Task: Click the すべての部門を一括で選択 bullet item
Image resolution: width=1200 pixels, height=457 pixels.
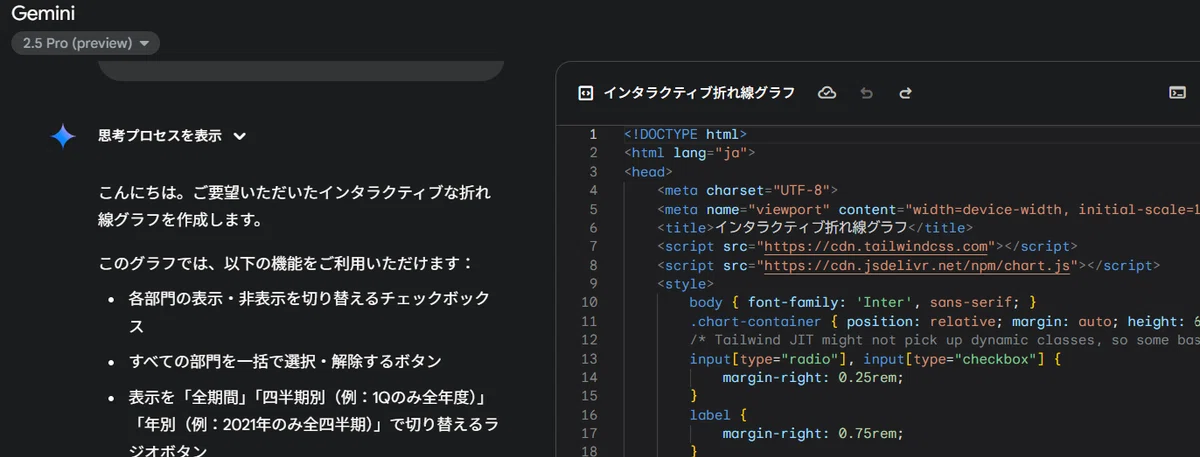Action: point(285,361)
